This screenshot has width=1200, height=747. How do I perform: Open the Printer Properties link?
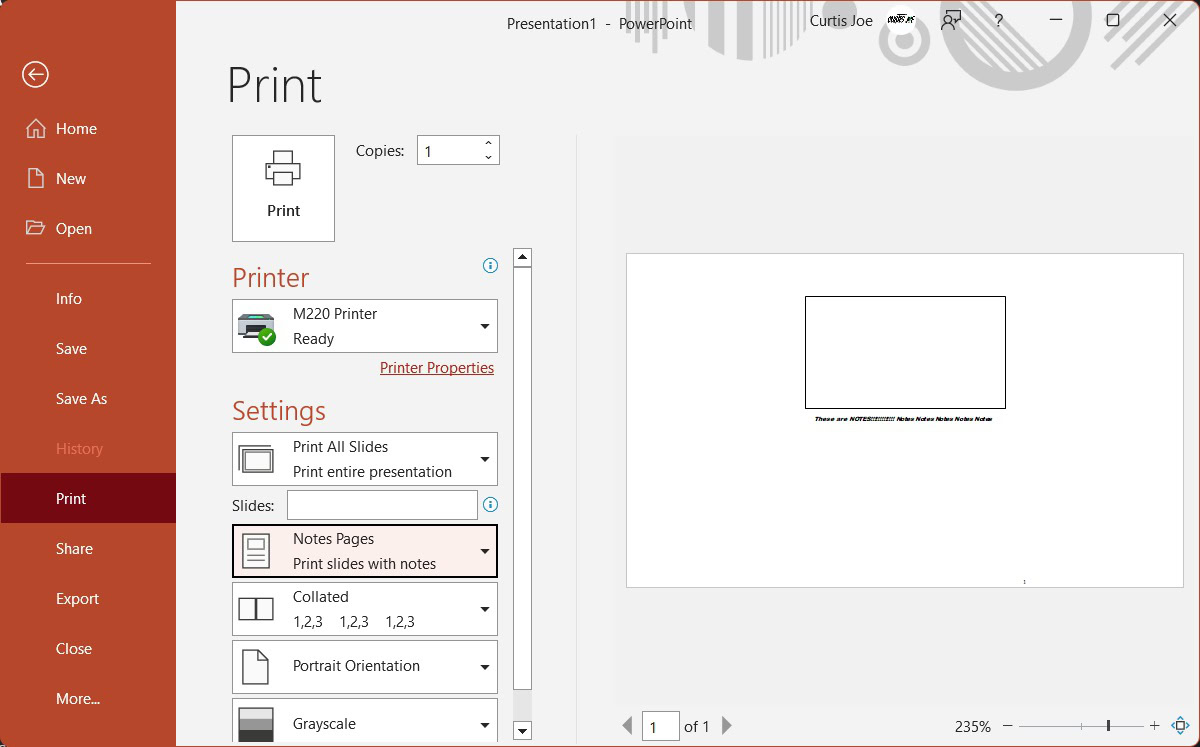[437, 368]
